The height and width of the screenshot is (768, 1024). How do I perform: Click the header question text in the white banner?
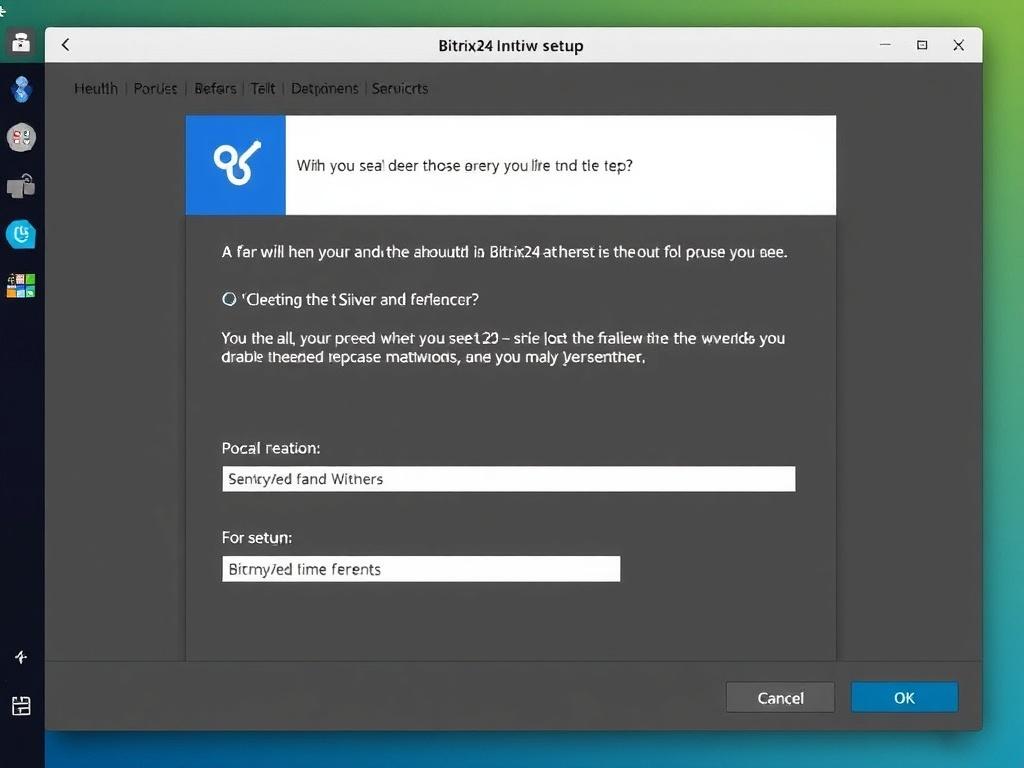[464, 165]
